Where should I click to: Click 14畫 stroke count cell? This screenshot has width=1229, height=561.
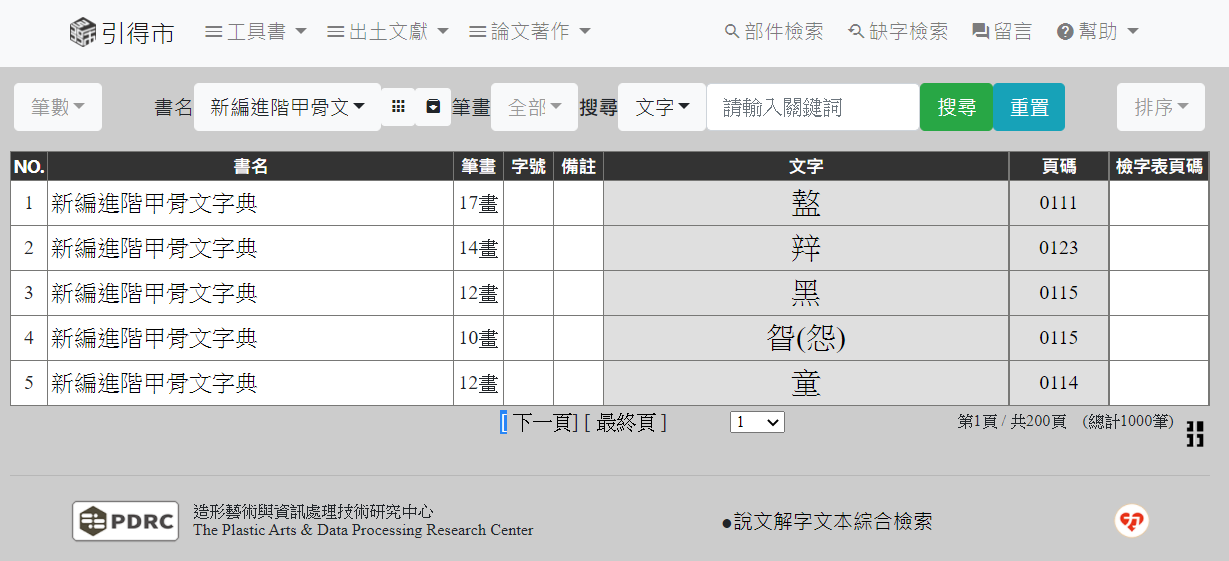pyautogui.click(x=478, y=248)
